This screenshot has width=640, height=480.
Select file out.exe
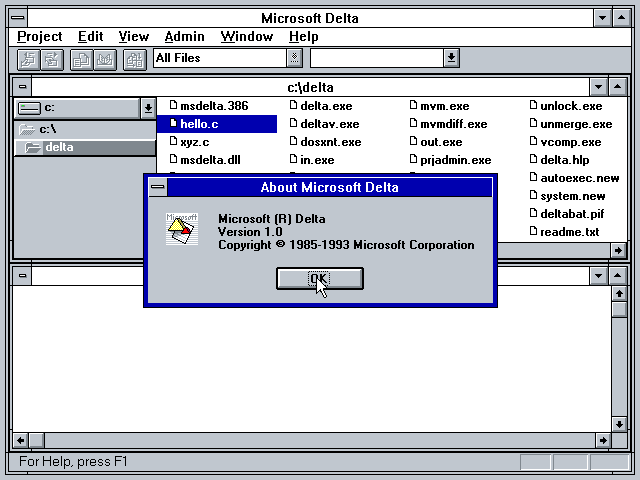(441, 142)
